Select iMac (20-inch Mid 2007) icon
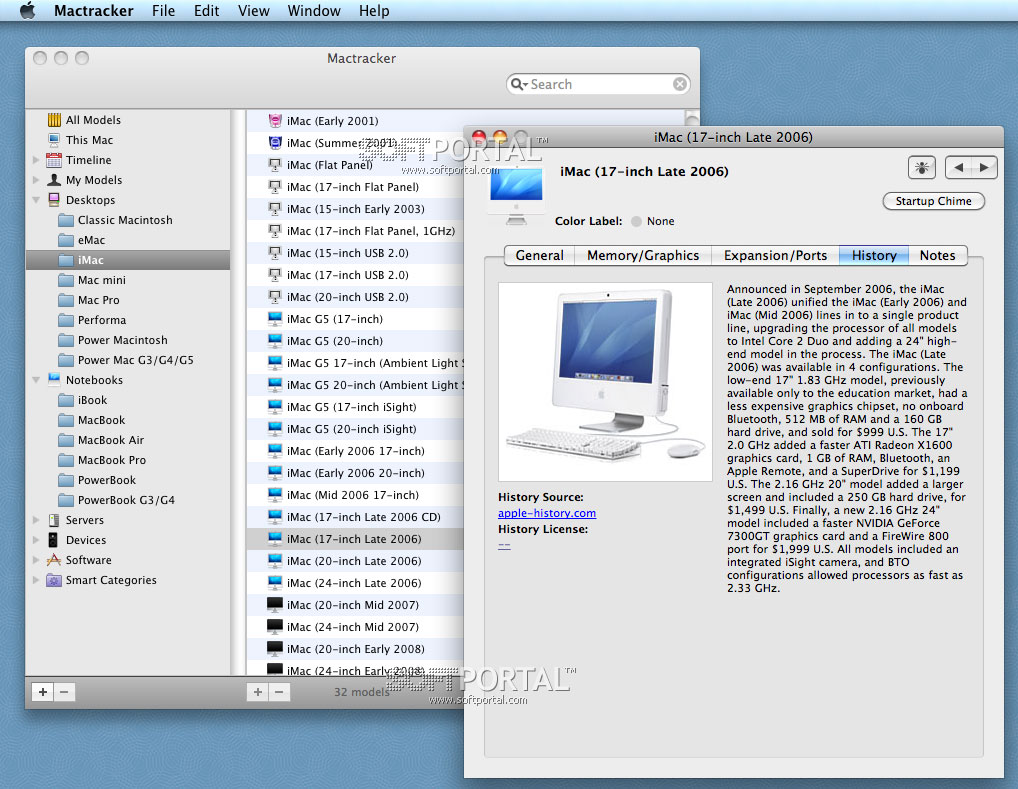1018x789 pixels. click(275, 605)
